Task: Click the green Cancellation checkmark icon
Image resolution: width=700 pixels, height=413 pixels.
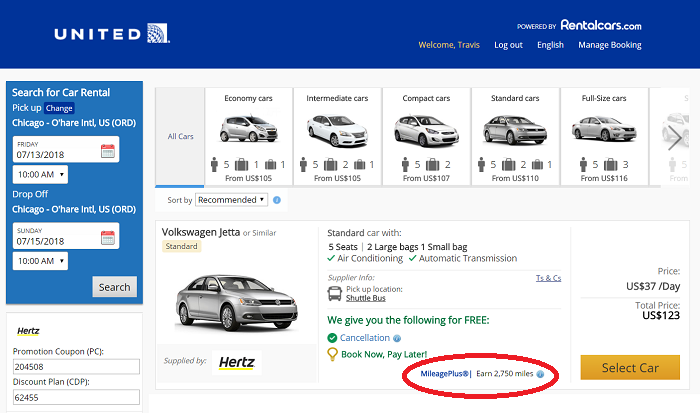Action: pyautogui.click(x=332, y=338)
